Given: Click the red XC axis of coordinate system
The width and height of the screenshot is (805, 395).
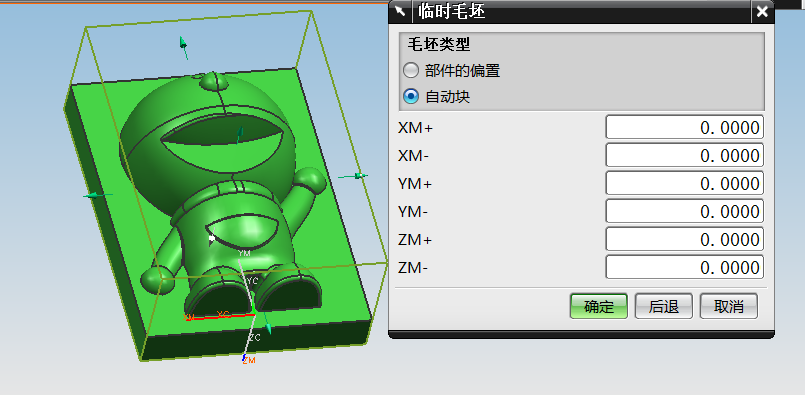Looking at the screenshot, I should click(221, 317).
